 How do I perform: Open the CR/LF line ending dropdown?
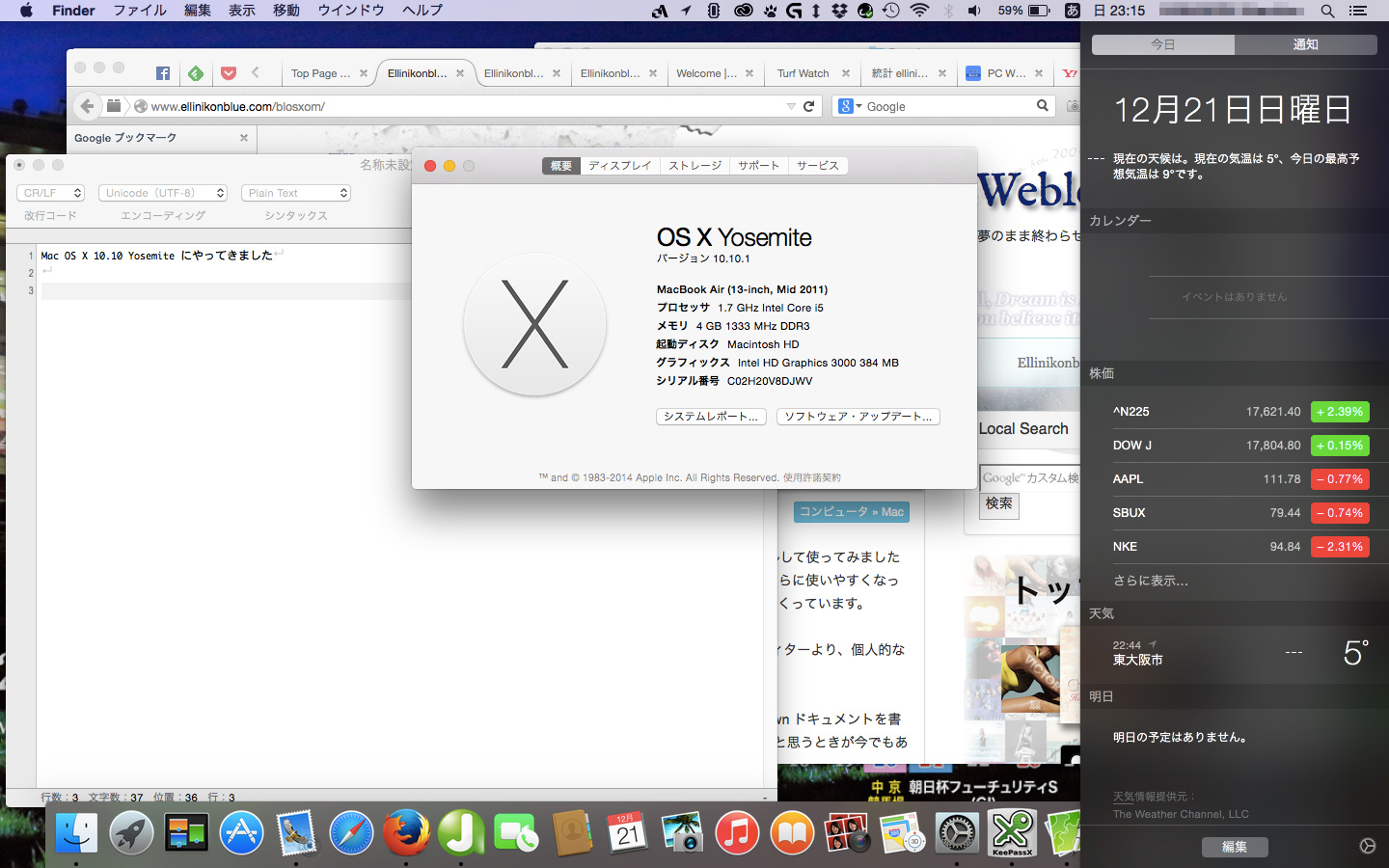click(50, 193)
